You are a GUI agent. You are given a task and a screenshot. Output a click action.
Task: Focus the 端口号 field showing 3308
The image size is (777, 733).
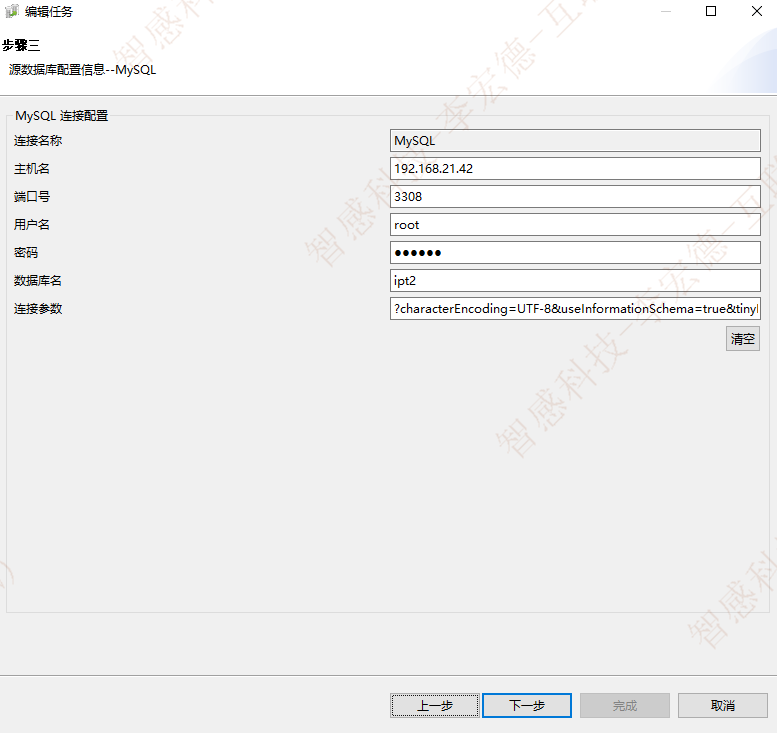(575, 197)
